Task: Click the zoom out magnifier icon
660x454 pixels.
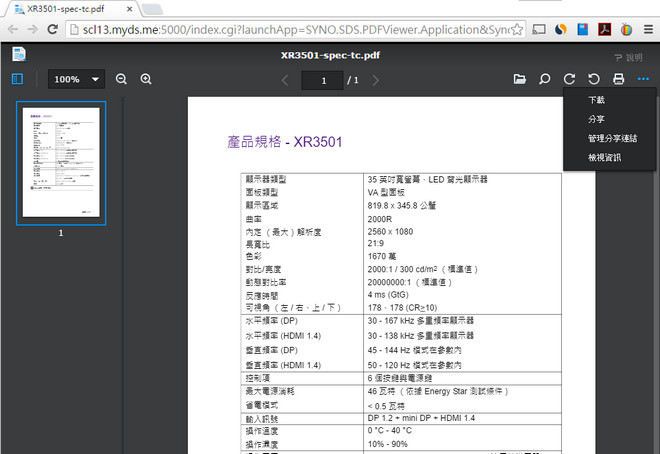Action: pyautogui.click(x=121, y=79)
